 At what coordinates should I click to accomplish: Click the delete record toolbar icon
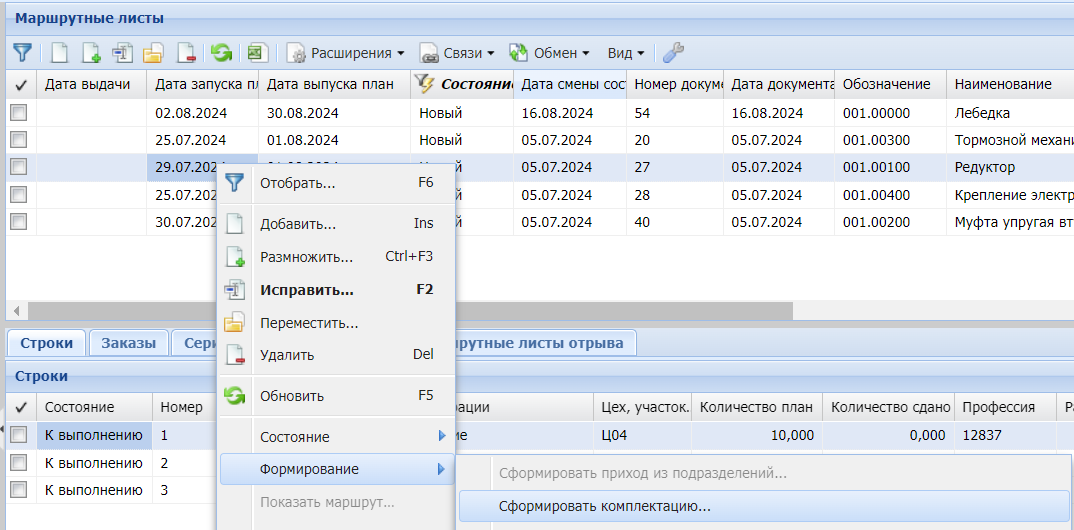[x=185, y=53]
